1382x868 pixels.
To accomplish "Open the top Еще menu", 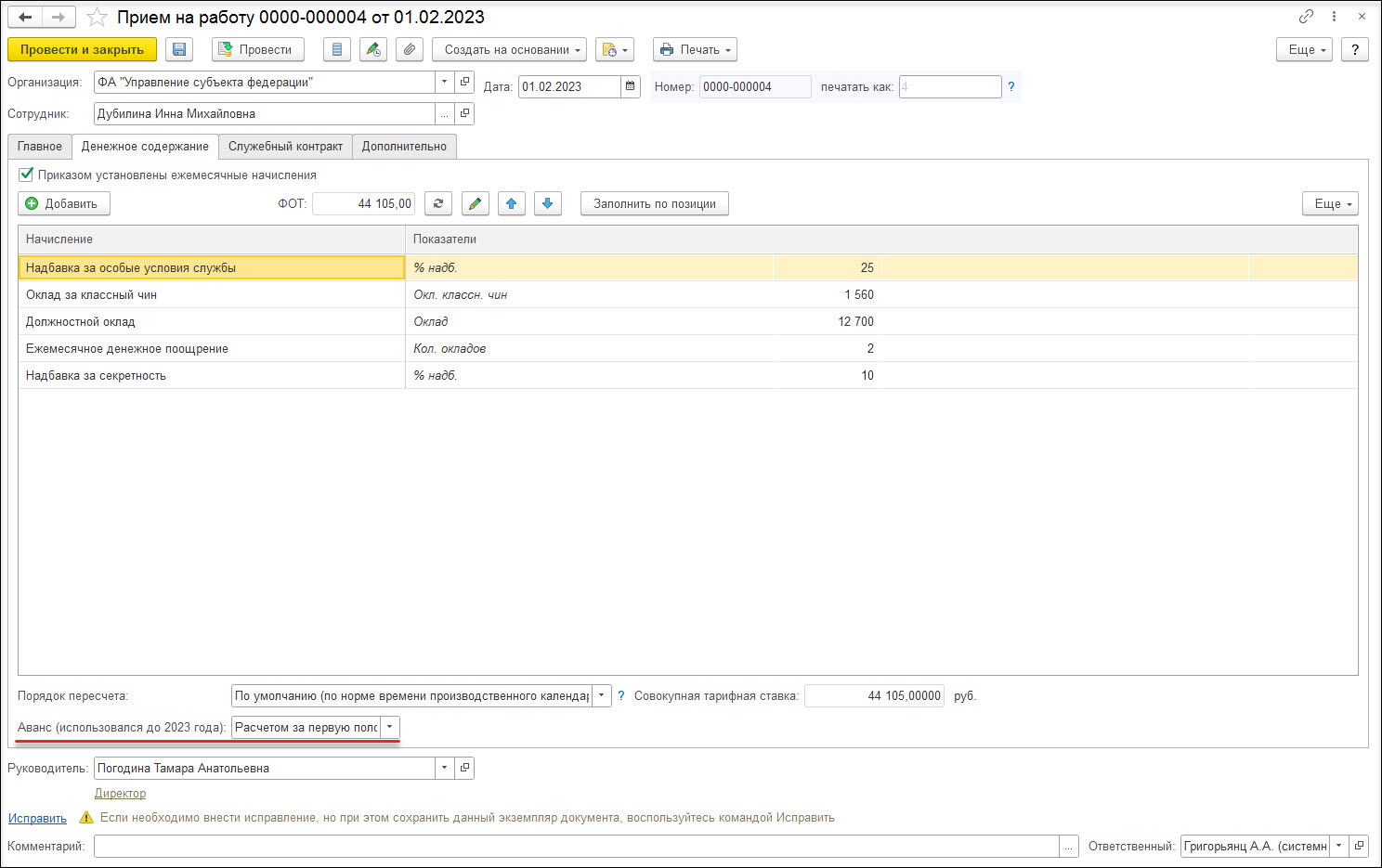I will tap(1305, 49).
